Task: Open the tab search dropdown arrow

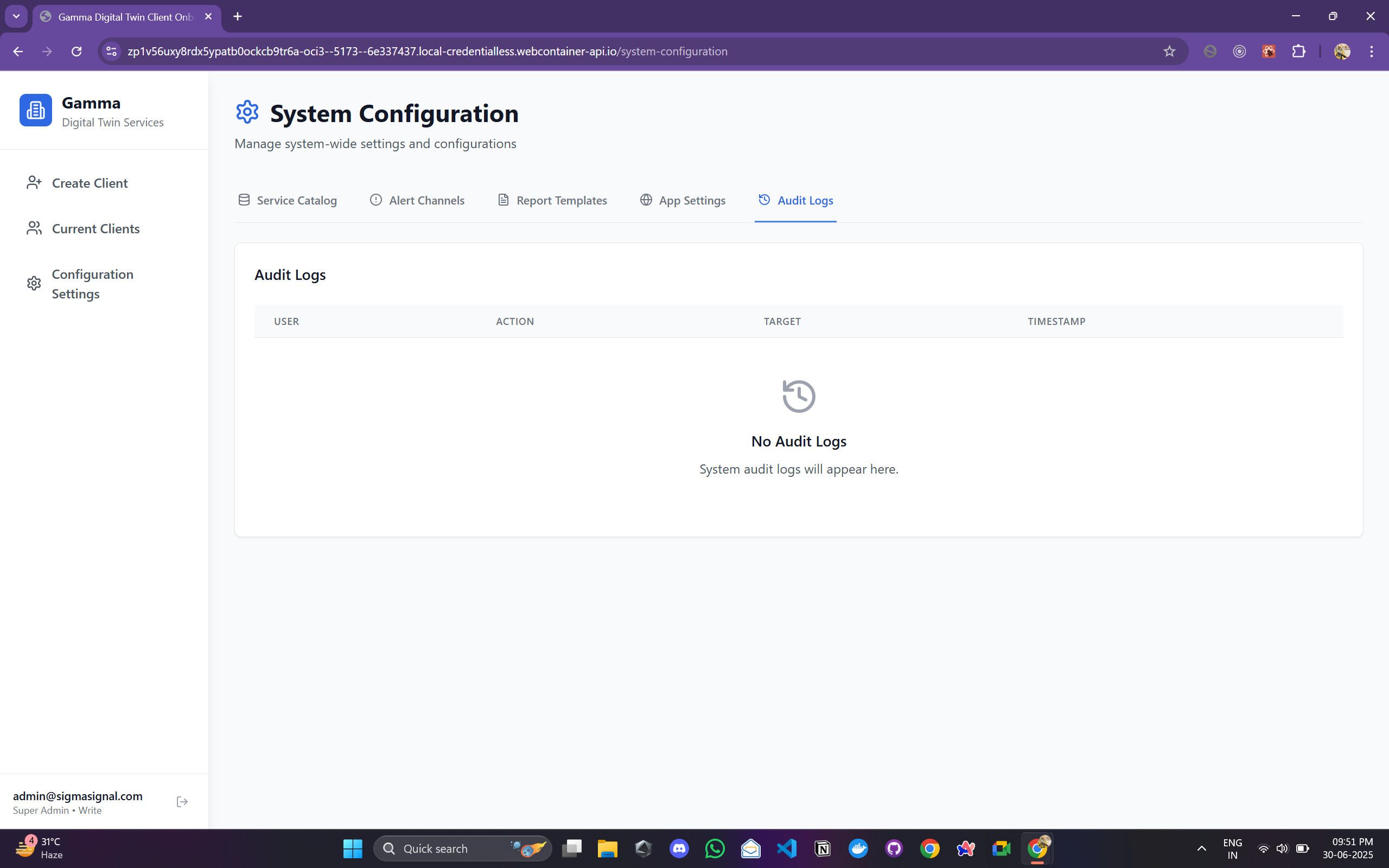Action: point(16,17)
